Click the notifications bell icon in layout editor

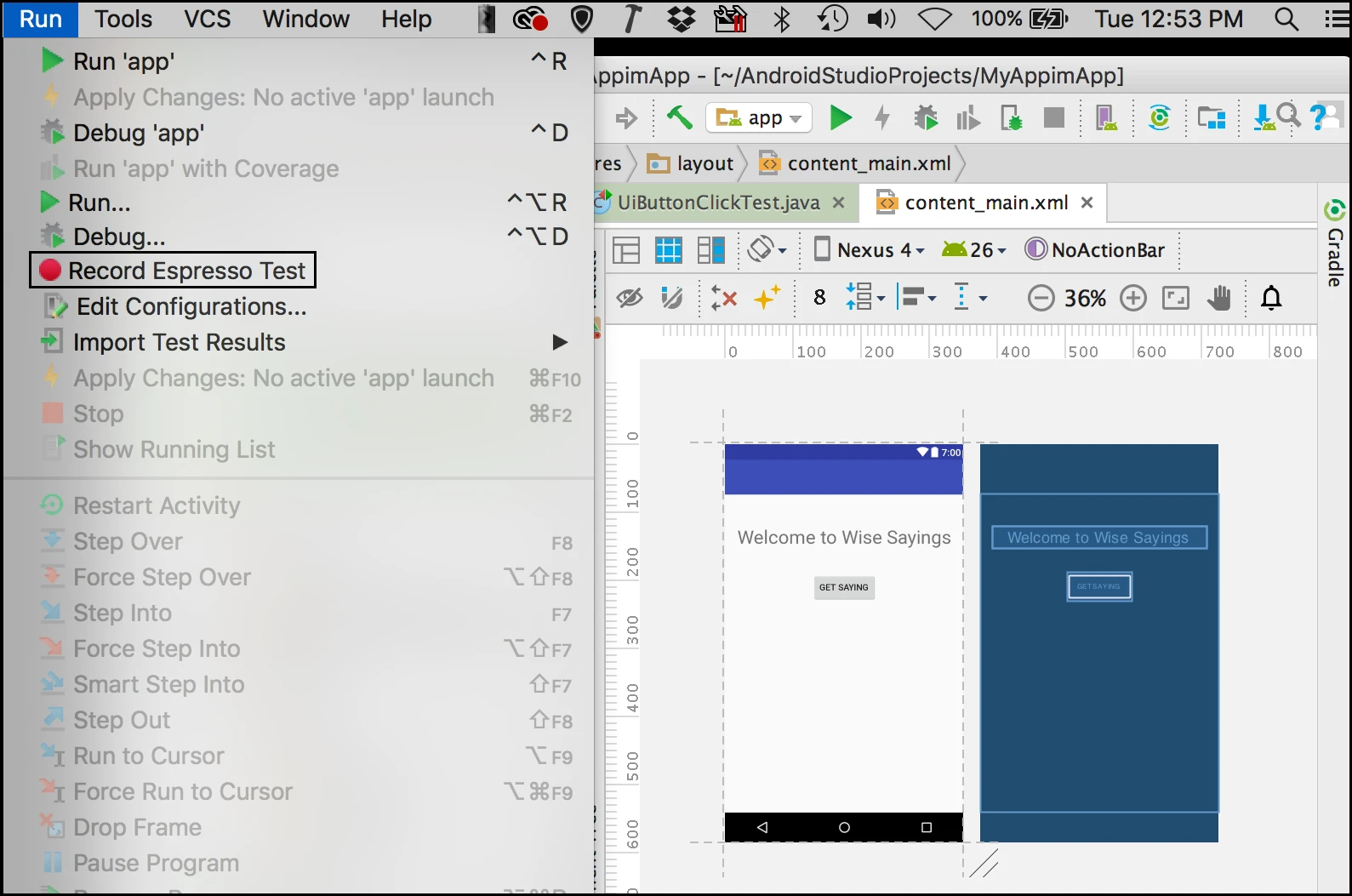(1271, 298)
